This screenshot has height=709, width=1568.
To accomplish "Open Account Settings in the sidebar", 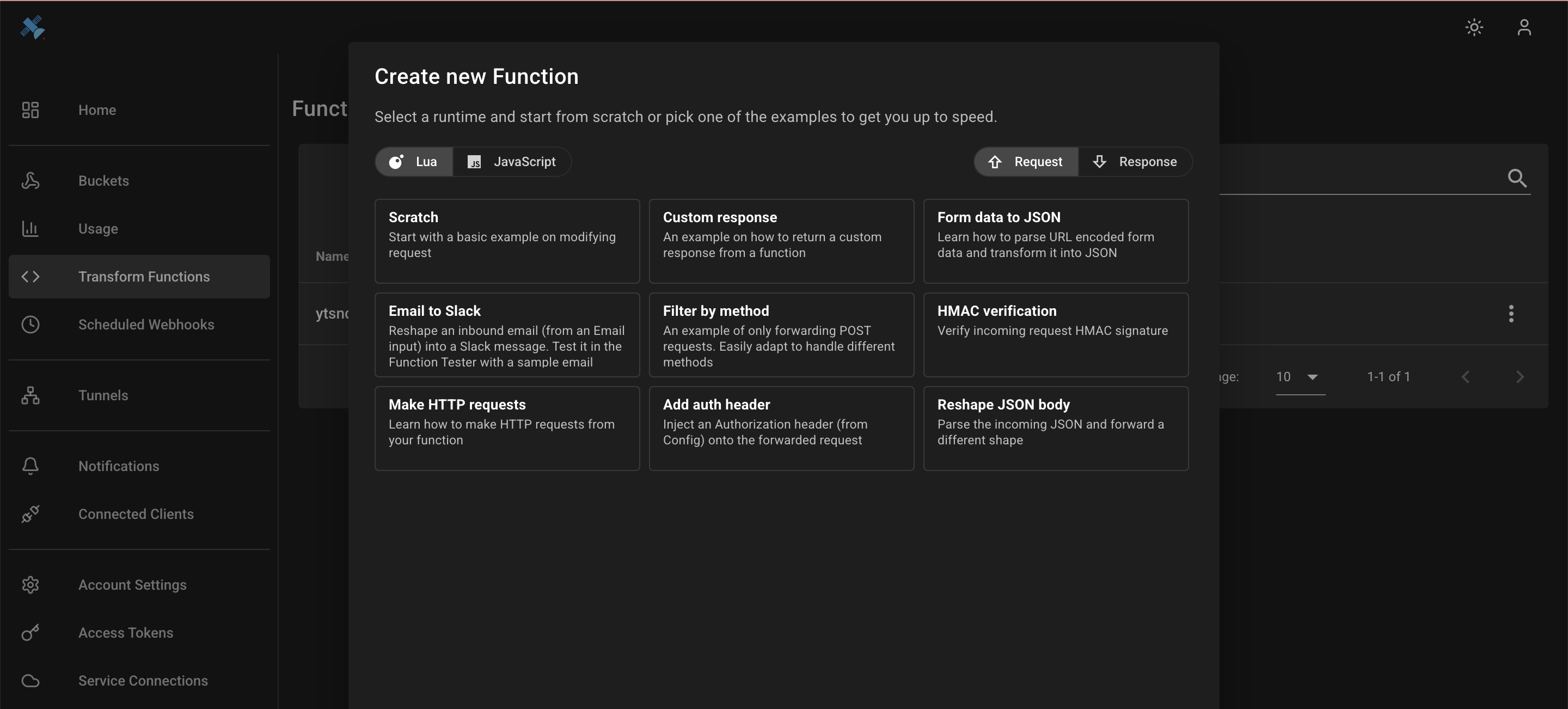I will click(x=139, y=584).
